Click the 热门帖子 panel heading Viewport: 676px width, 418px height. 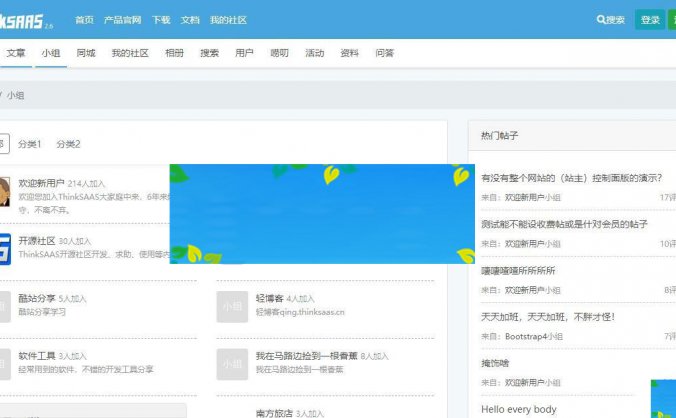coord(499,136)
